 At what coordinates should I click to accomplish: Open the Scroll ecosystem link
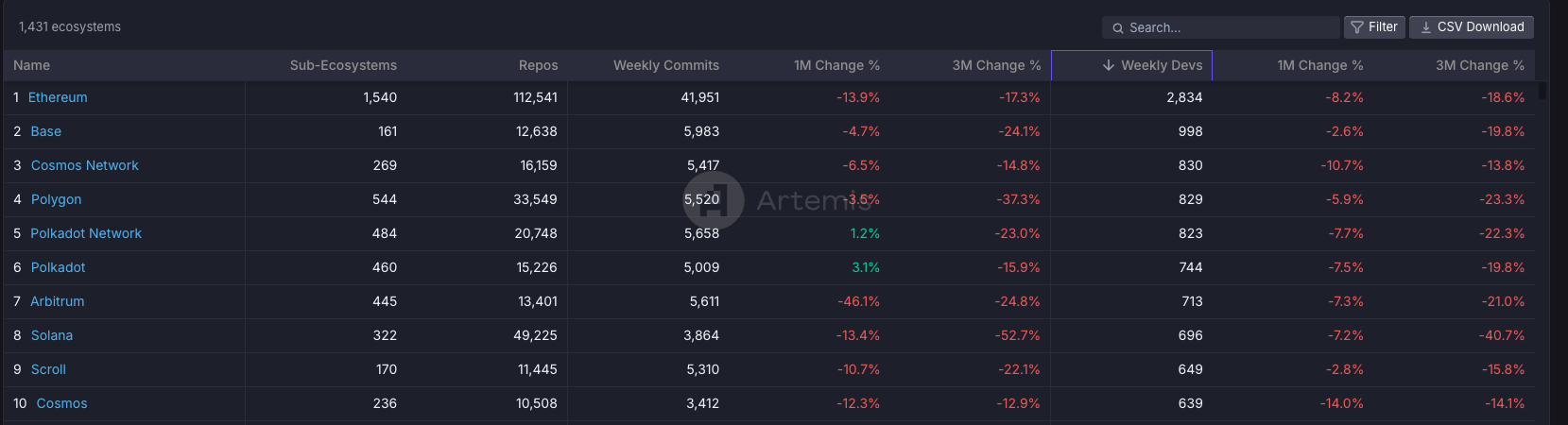(x=48, y=369)
